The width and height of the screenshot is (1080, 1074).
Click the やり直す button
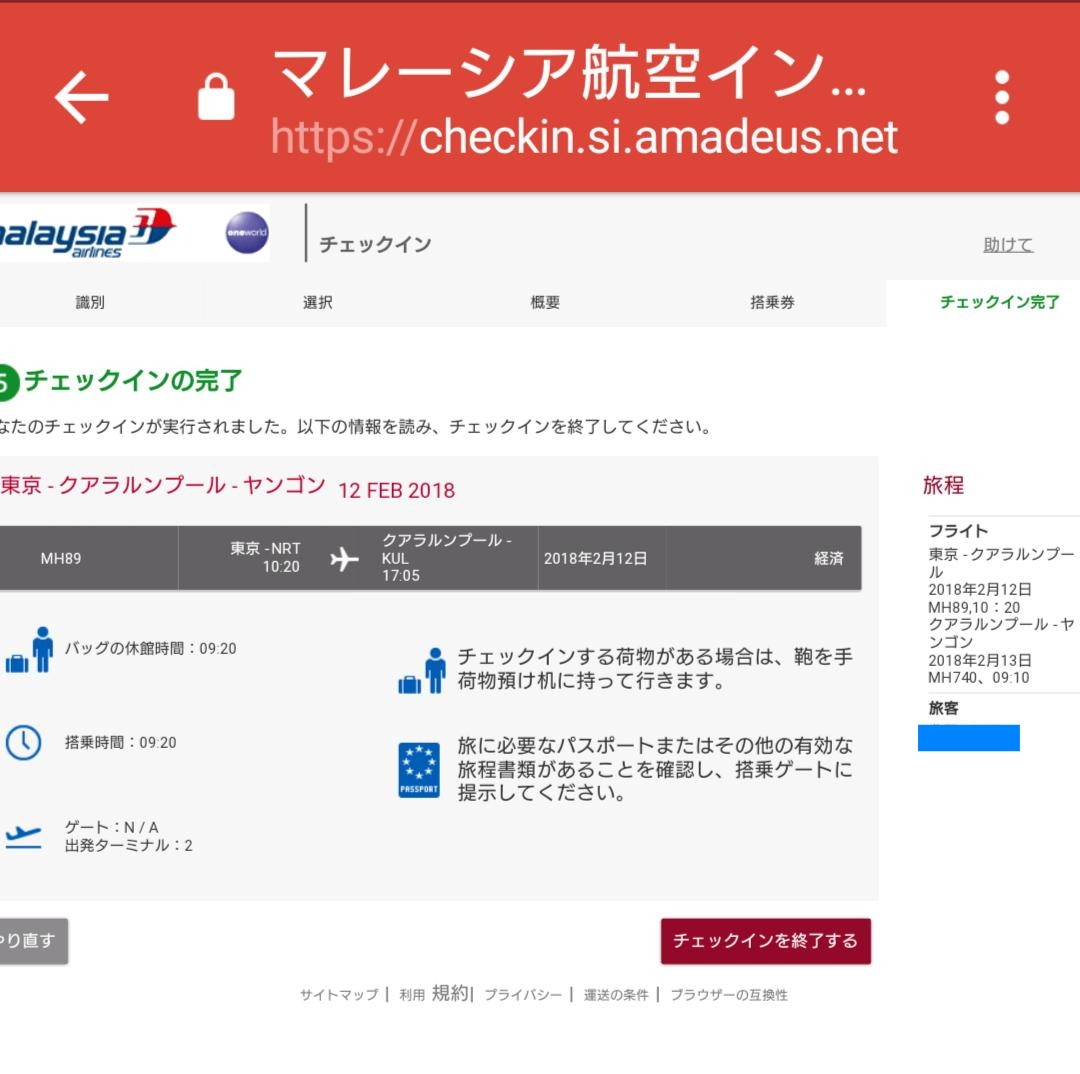point(32,941)
